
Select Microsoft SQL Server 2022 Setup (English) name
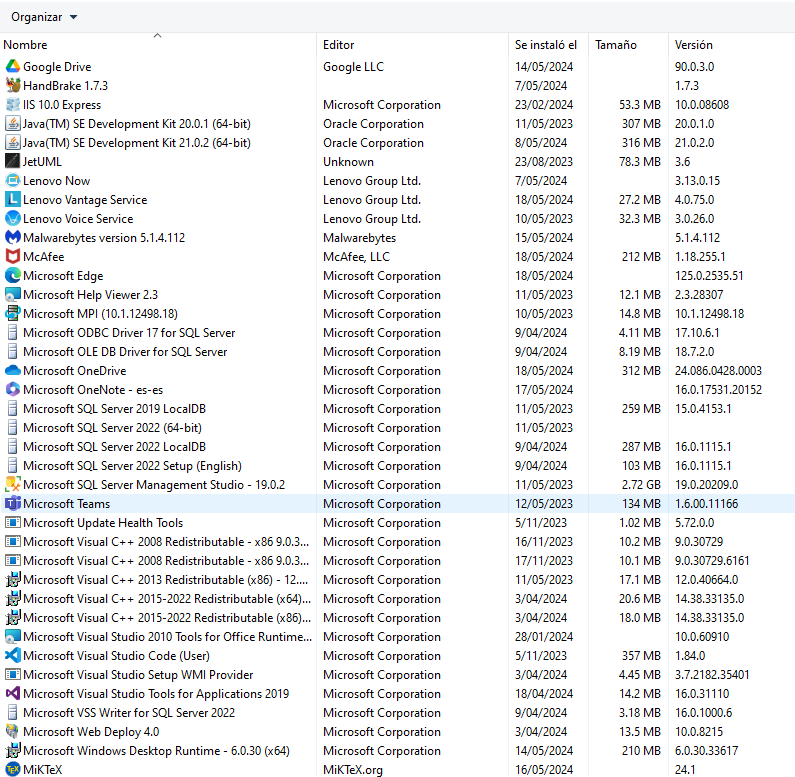click(x=132, y=466)
